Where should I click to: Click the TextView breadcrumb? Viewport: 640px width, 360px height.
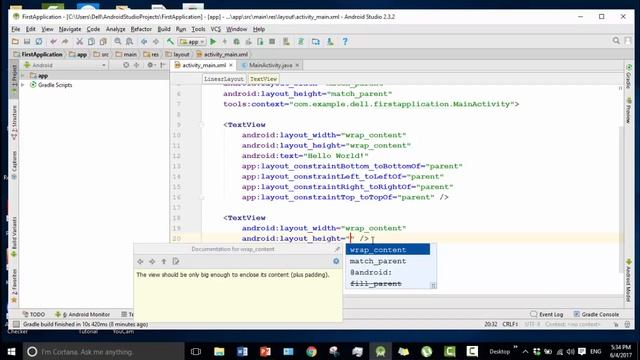point(263,79)
